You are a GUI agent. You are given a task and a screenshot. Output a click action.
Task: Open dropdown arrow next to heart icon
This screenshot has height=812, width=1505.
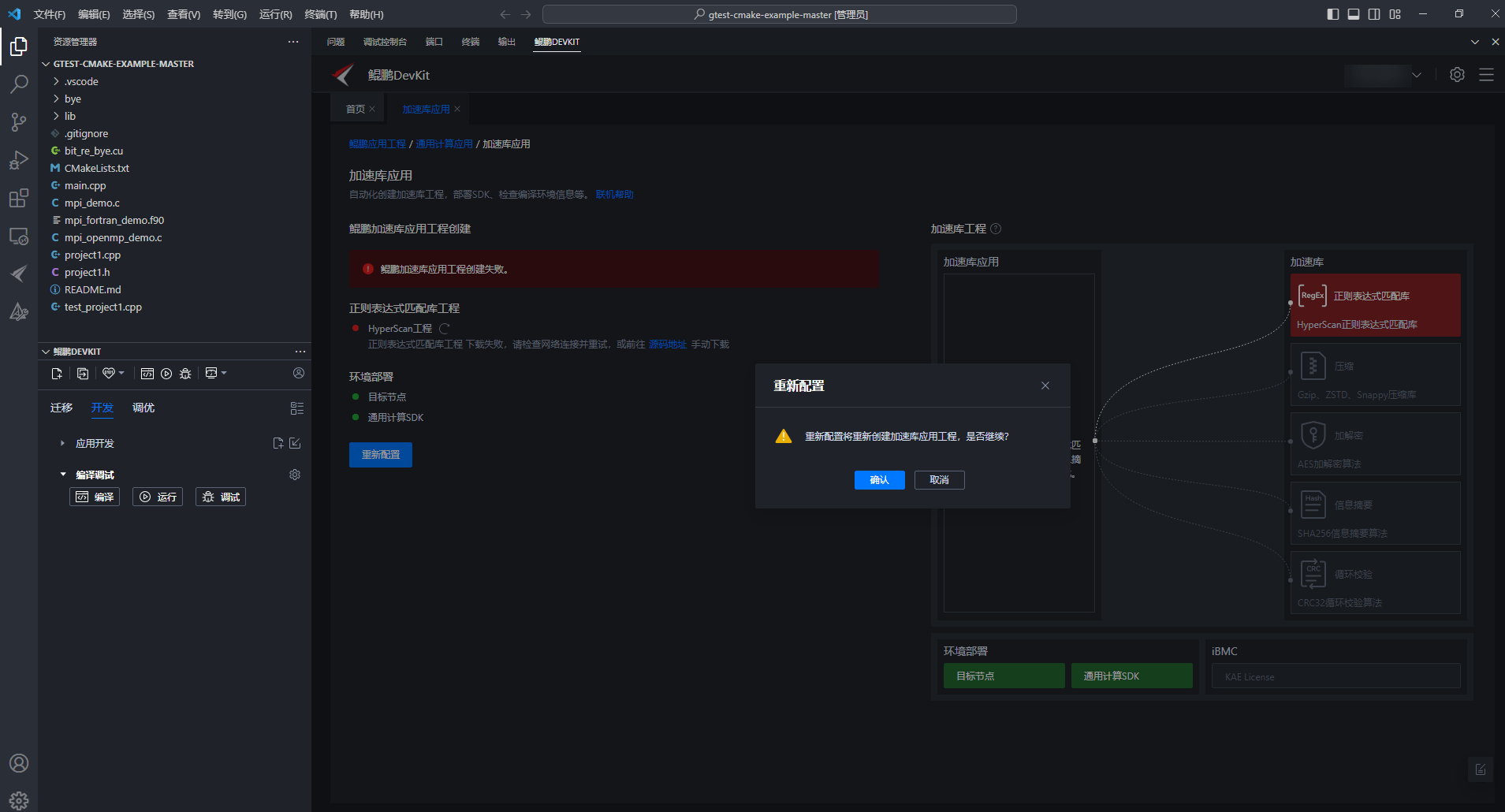point(121,374)
